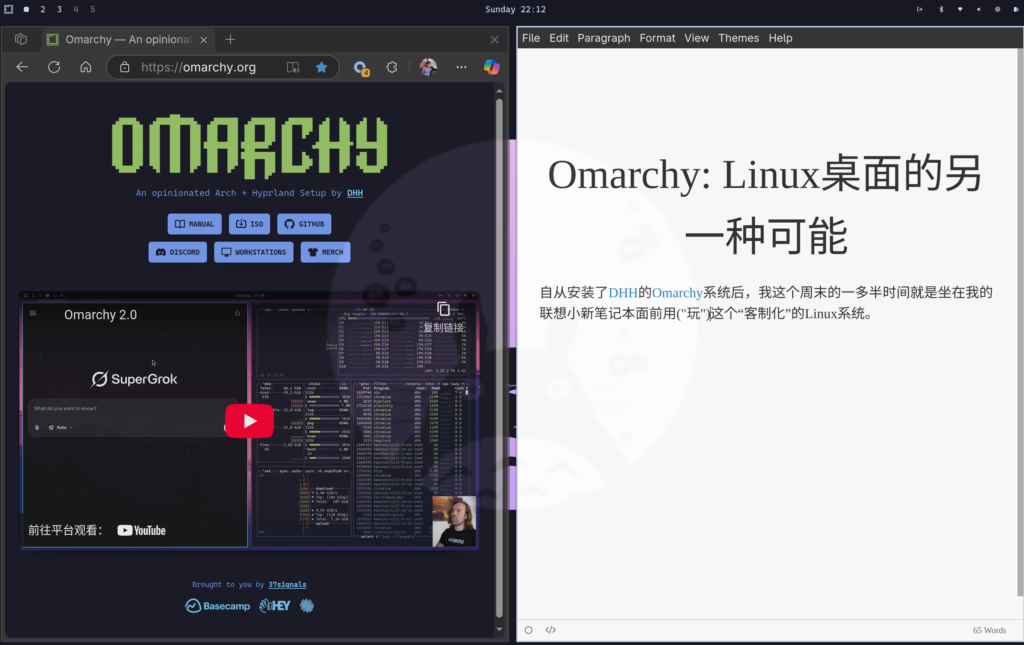Open the View menu in the editor
Image resolution: width=1024 pixels, height=645 pixels.
click(696, 38)
